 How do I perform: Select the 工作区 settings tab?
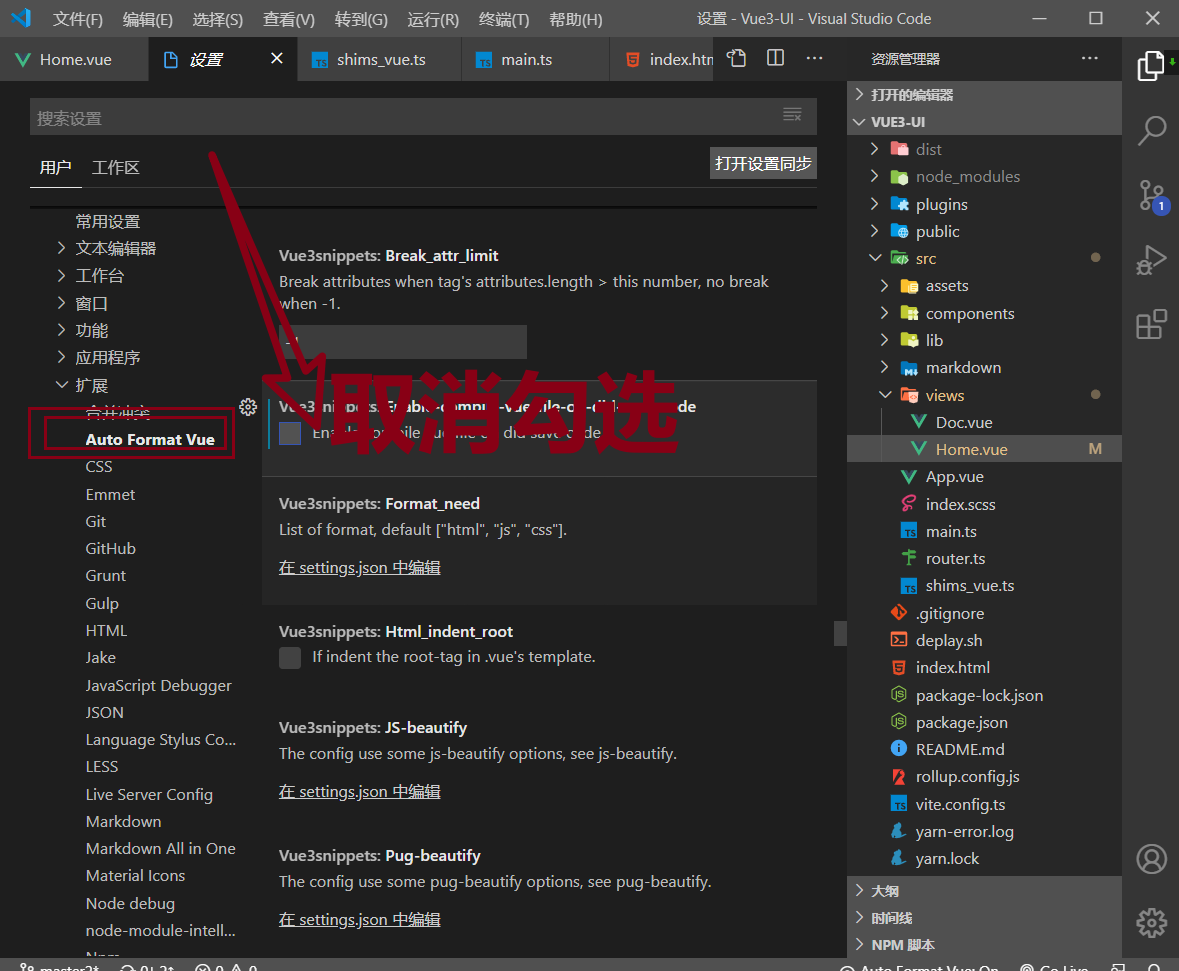pyautogui.click(x=115, y=167)
